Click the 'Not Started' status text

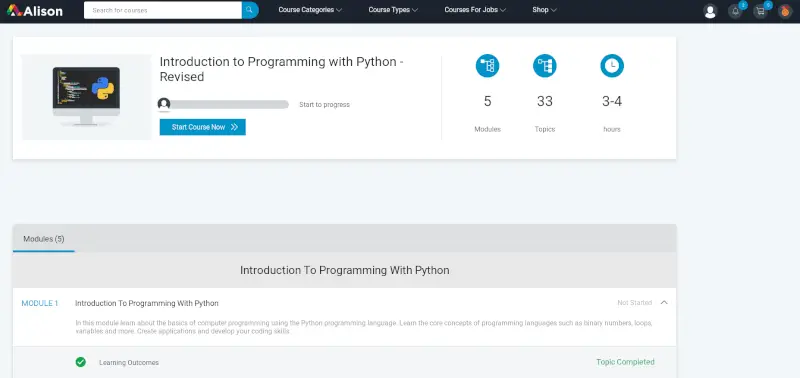[x=635, y=303]
